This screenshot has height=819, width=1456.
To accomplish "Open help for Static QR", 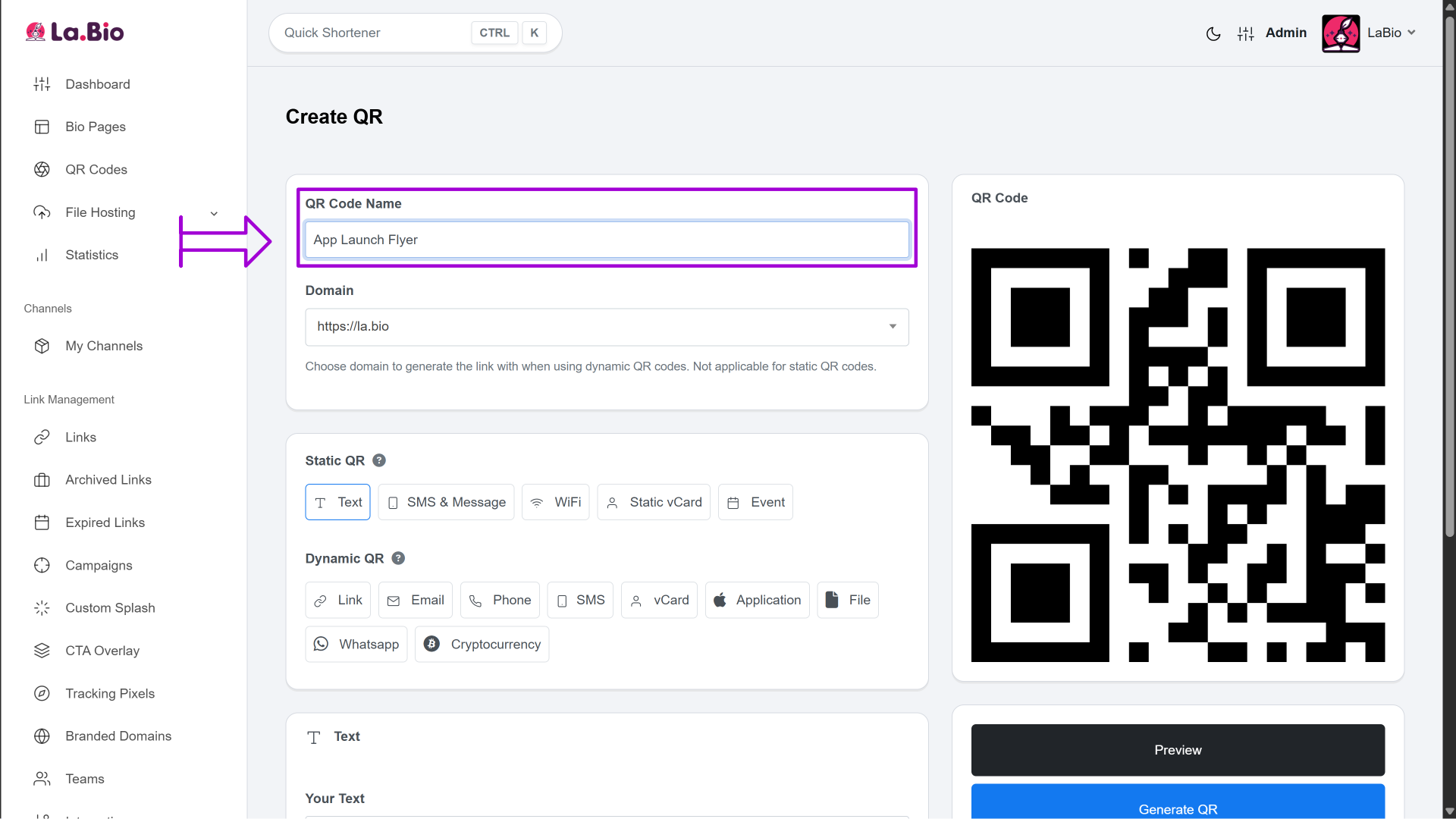I will coord(379,460).
